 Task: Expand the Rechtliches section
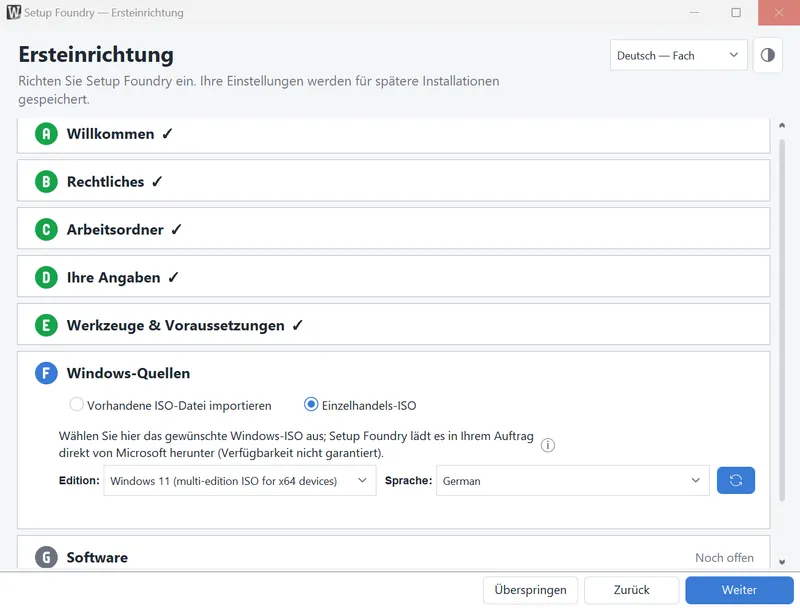coord(393,181)
